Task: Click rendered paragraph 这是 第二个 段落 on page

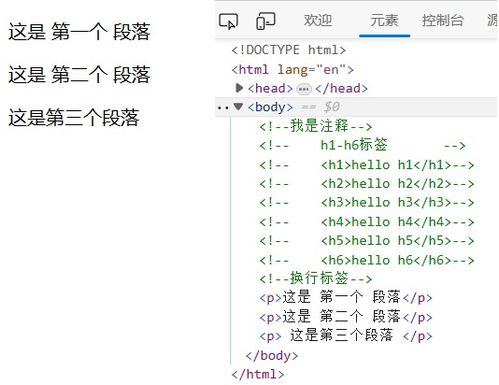Action: coord(79,75)
